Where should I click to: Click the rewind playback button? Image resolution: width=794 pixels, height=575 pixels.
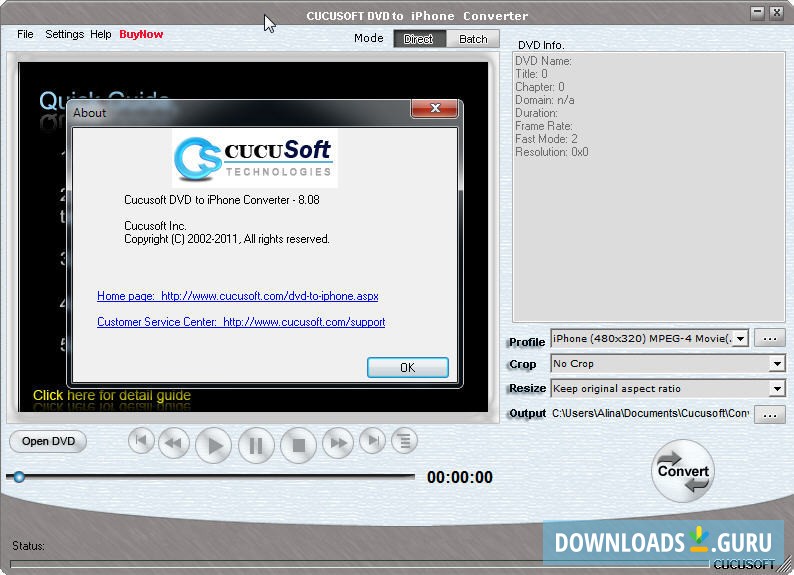[x=174, y=443]
